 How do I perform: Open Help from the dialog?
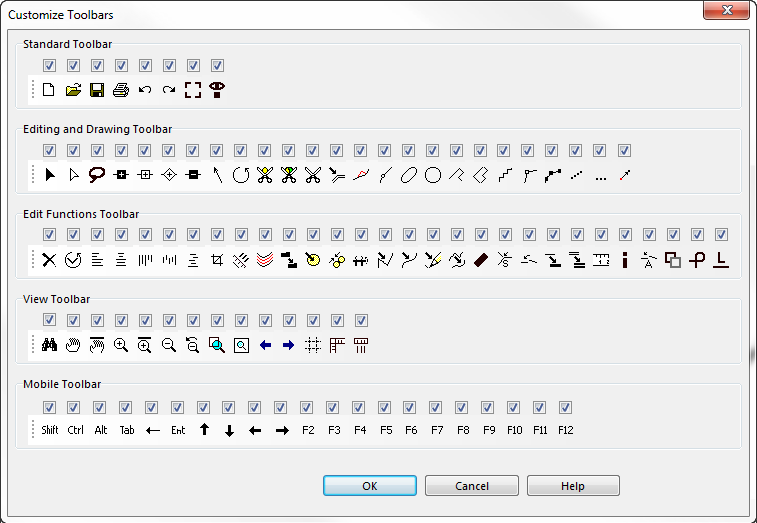click(573, 485)
